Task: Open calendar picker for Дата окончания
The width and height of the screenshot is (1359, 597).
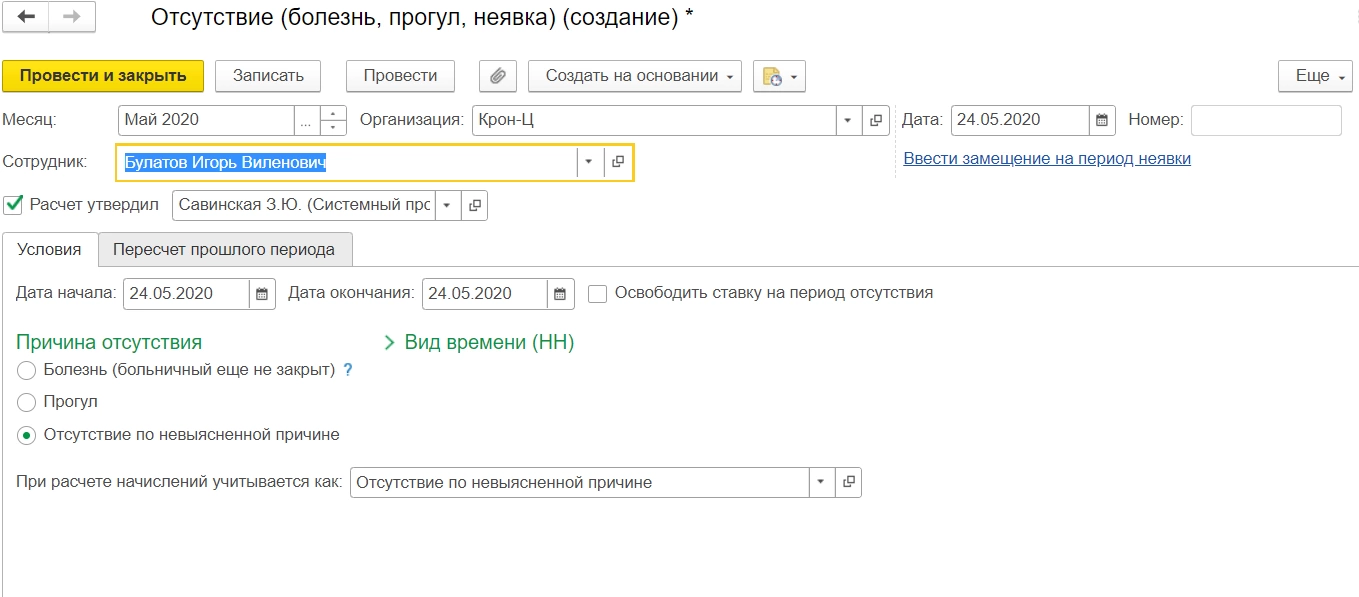Action: point(561,294)
